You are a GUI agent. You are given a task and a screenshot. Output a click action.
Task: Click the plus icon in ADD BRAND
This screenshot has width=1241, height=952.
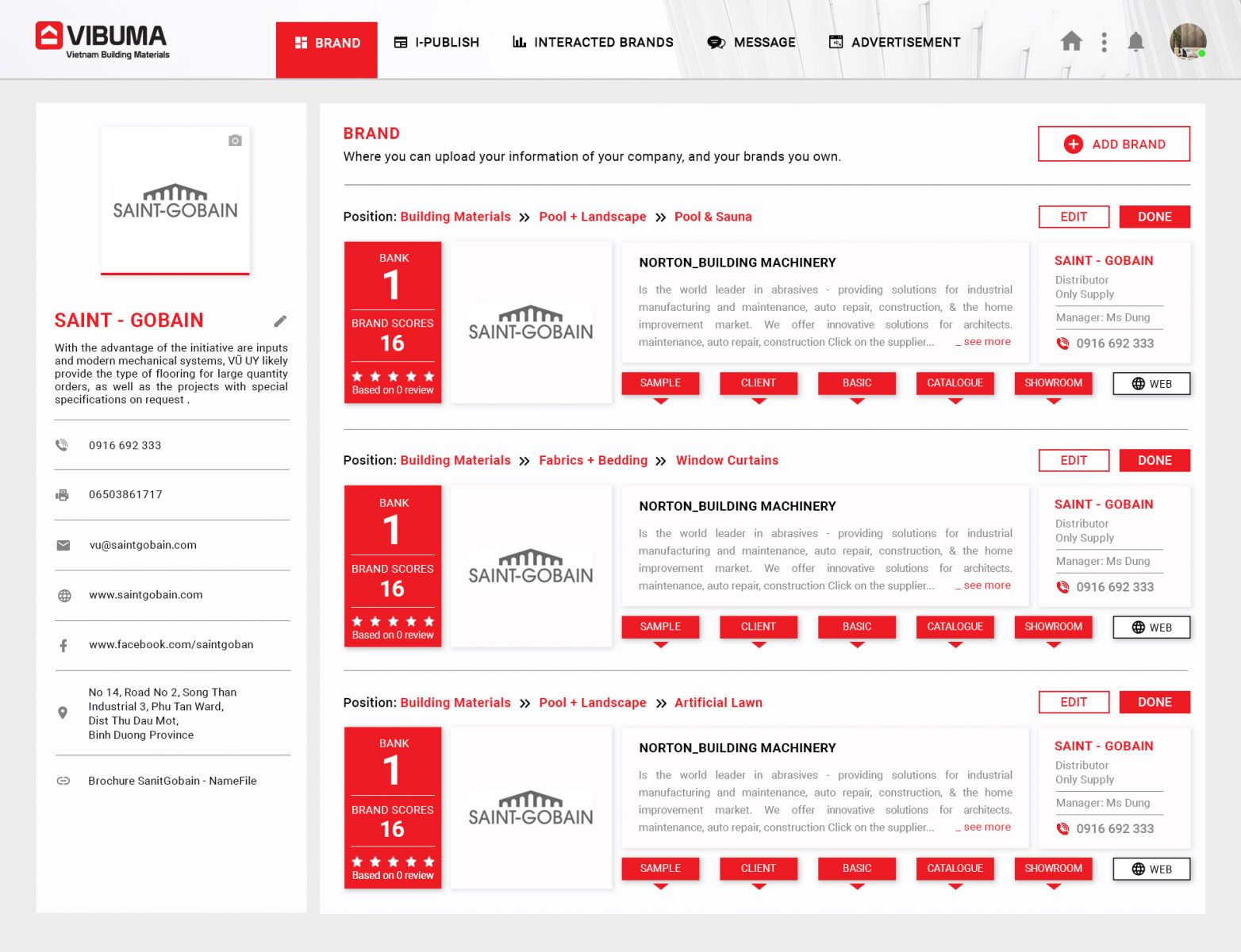(x=1073, y=144)
